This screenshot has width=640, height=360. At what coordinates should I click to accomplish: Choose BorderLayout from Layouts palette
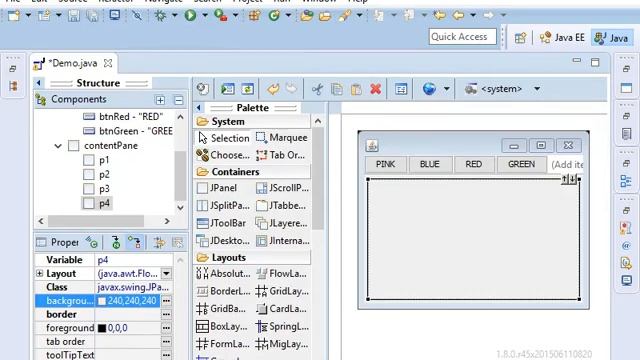coord(224,291)
